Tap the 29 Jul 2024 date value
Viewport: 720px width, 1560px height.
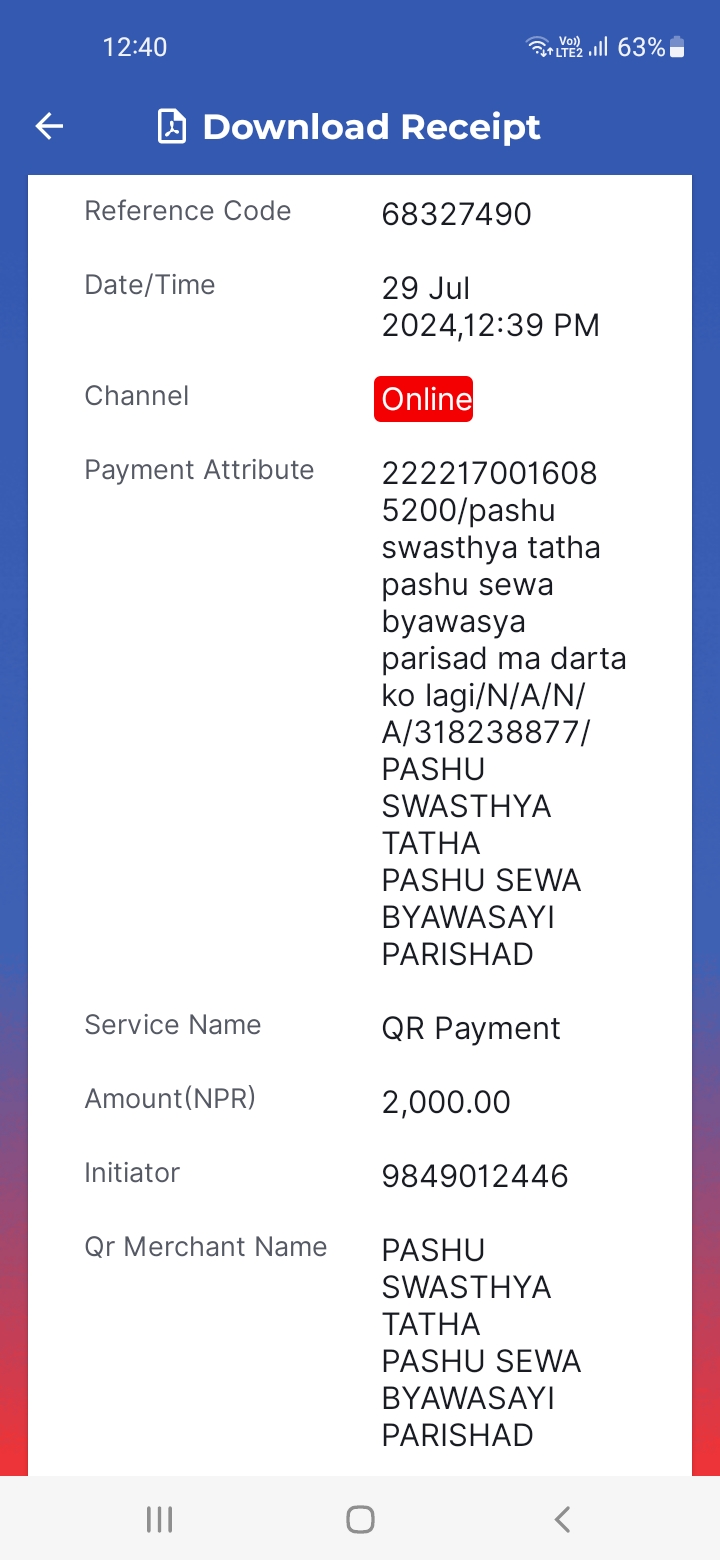491,306
